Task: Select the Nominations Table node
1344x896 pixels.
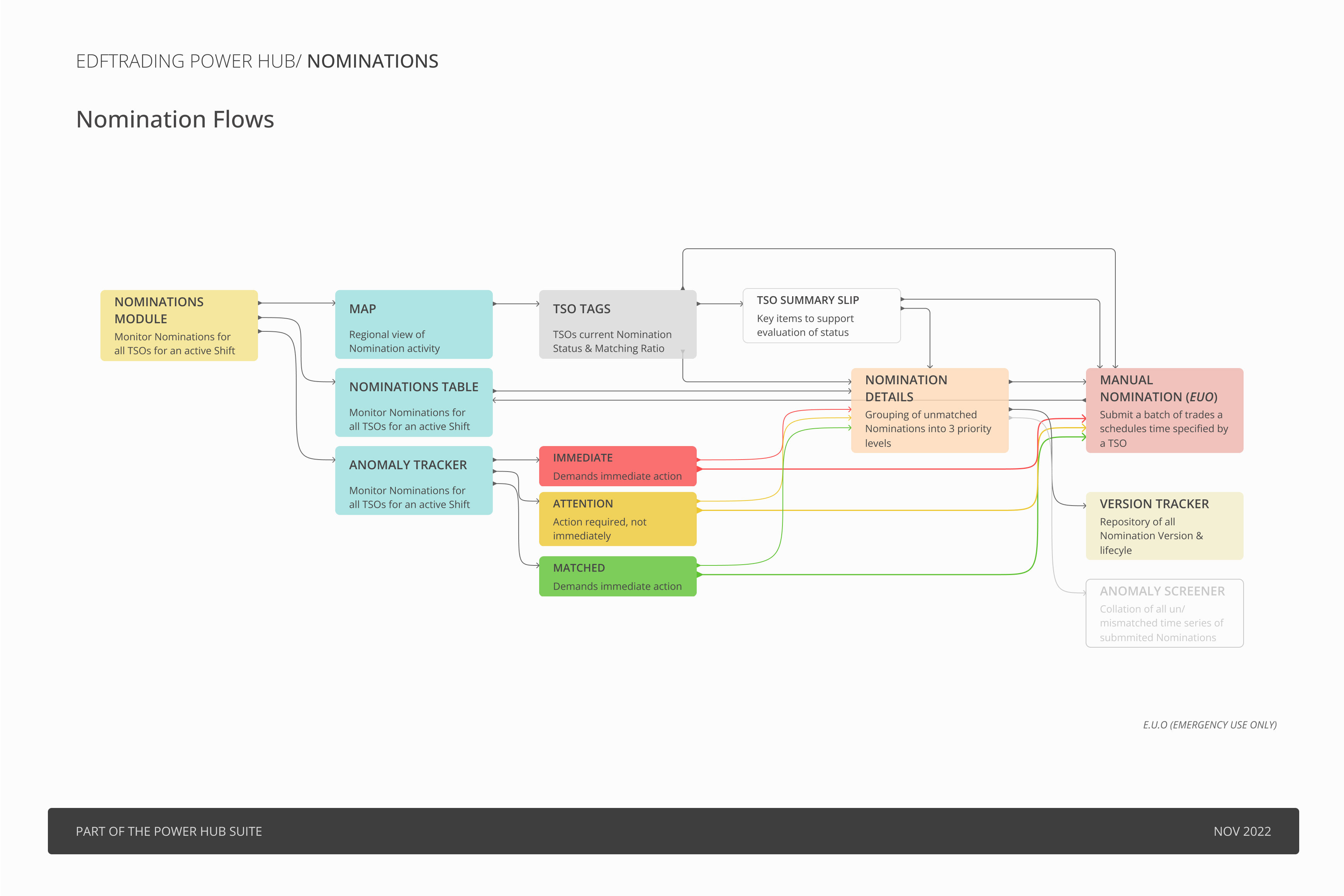Action: 413,402
